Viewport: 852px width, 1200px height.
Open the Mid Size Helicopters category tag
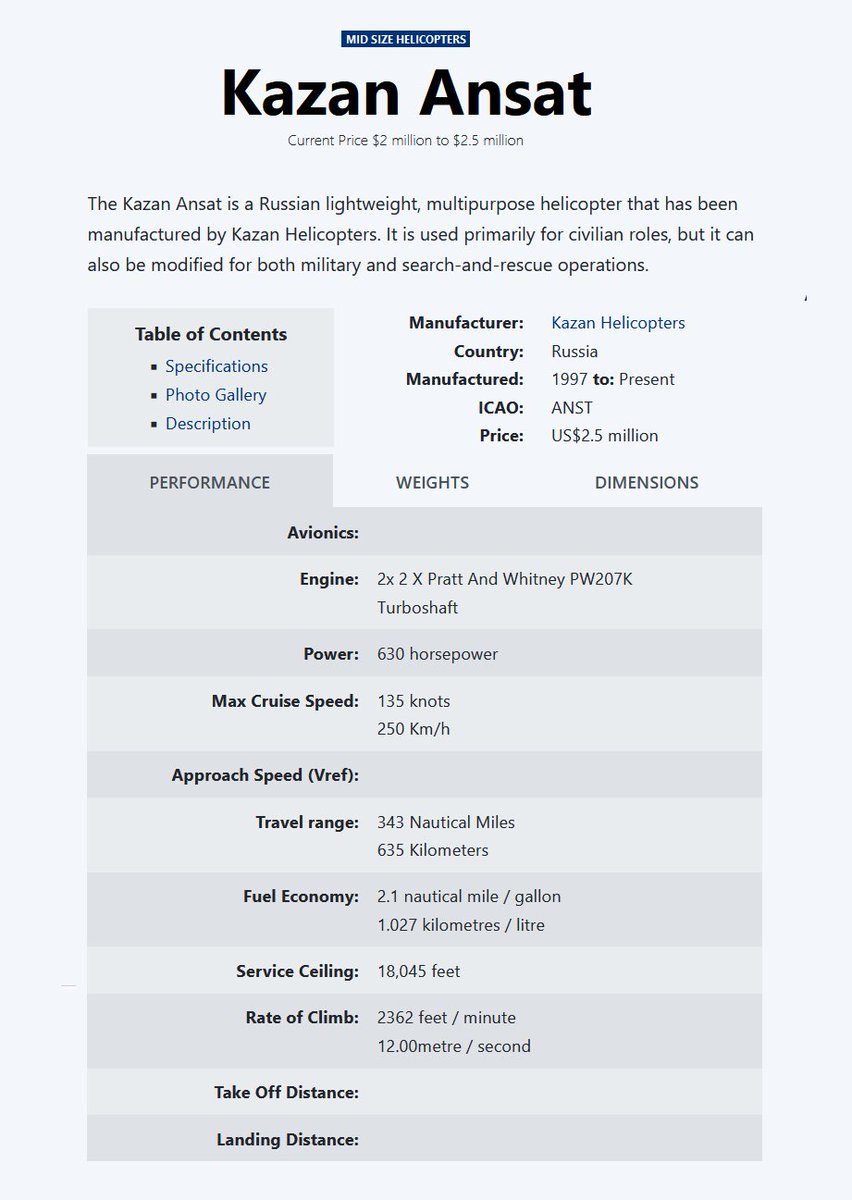tap(406, 39)
